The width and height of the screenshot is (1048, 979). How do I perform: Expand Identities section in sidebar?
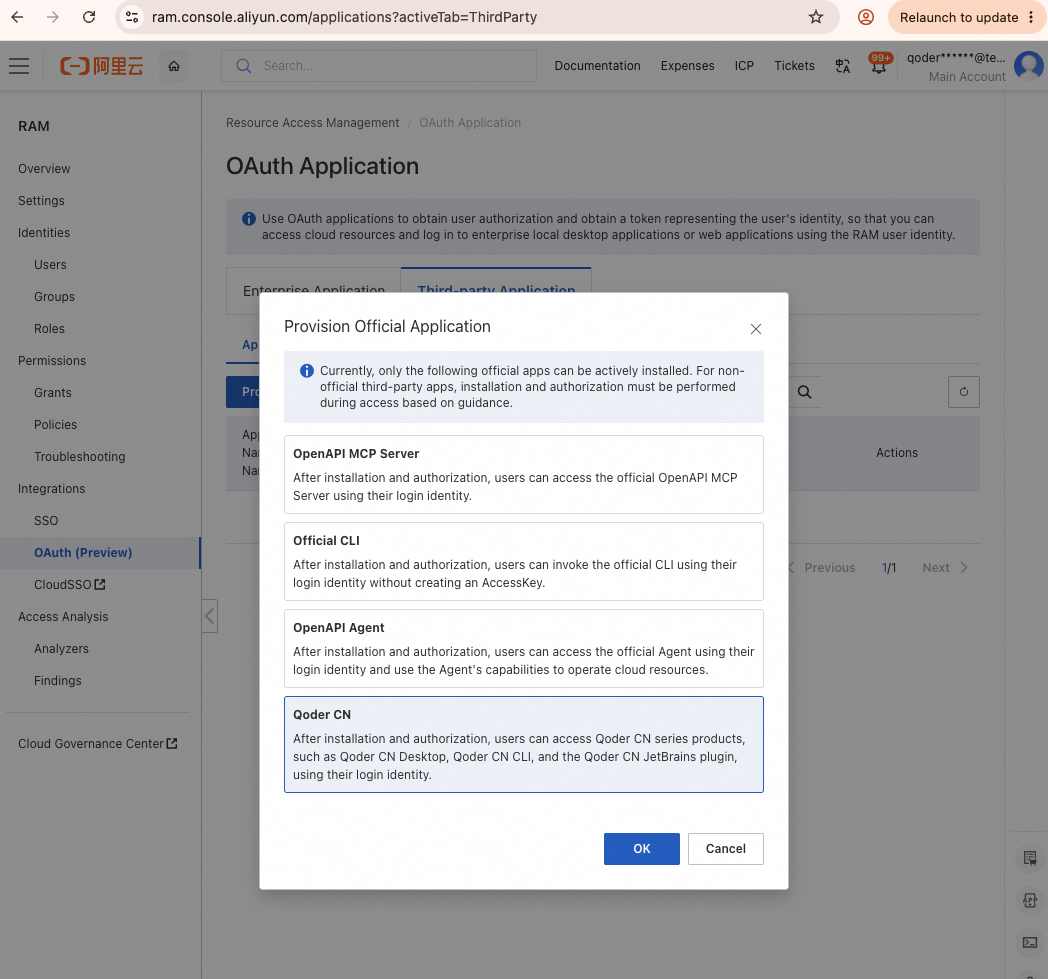(44, 233)
